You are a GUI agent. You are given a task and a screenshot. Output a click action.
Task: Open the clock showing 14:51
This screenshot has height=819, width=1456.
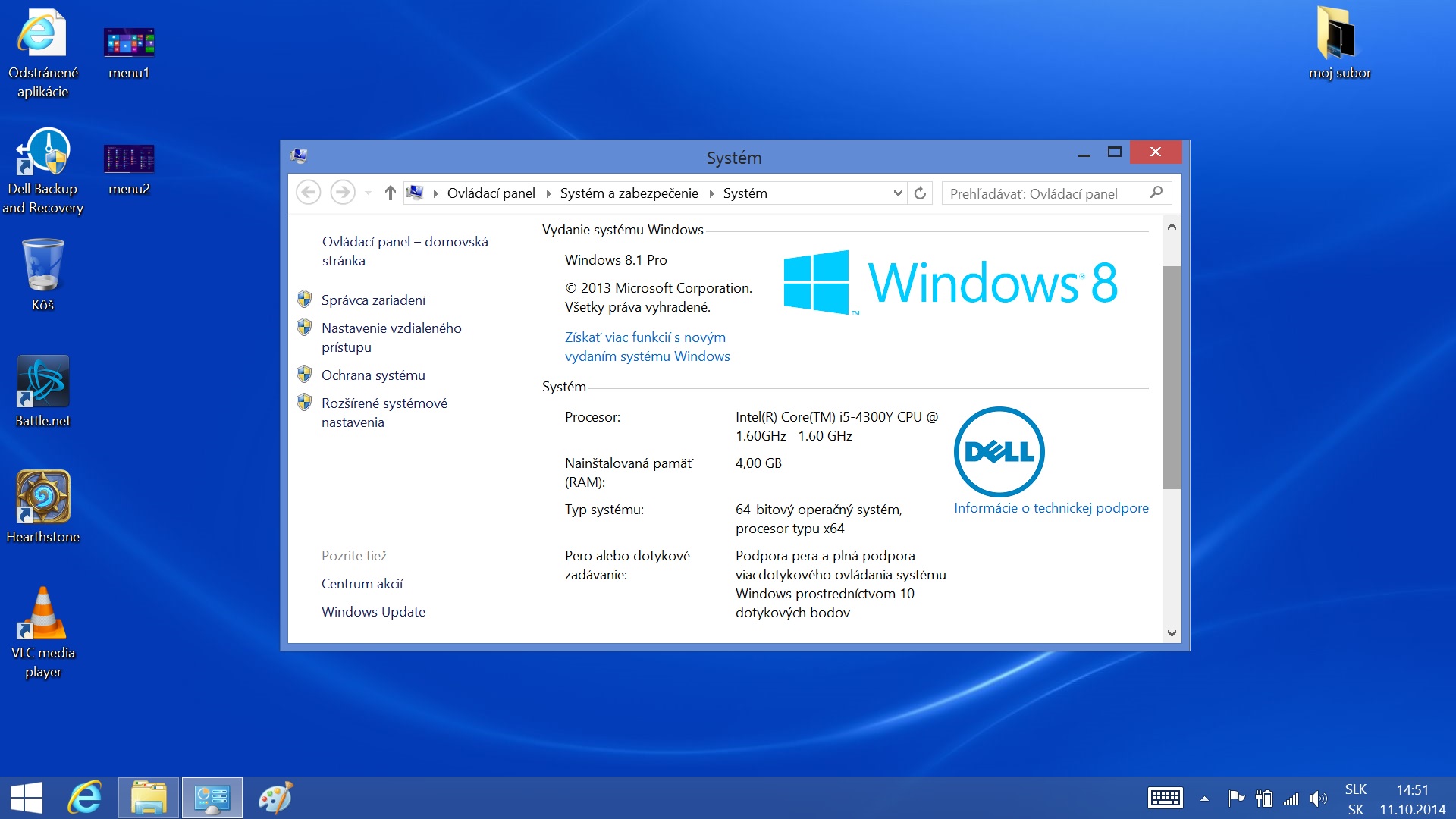point(1412,799)
